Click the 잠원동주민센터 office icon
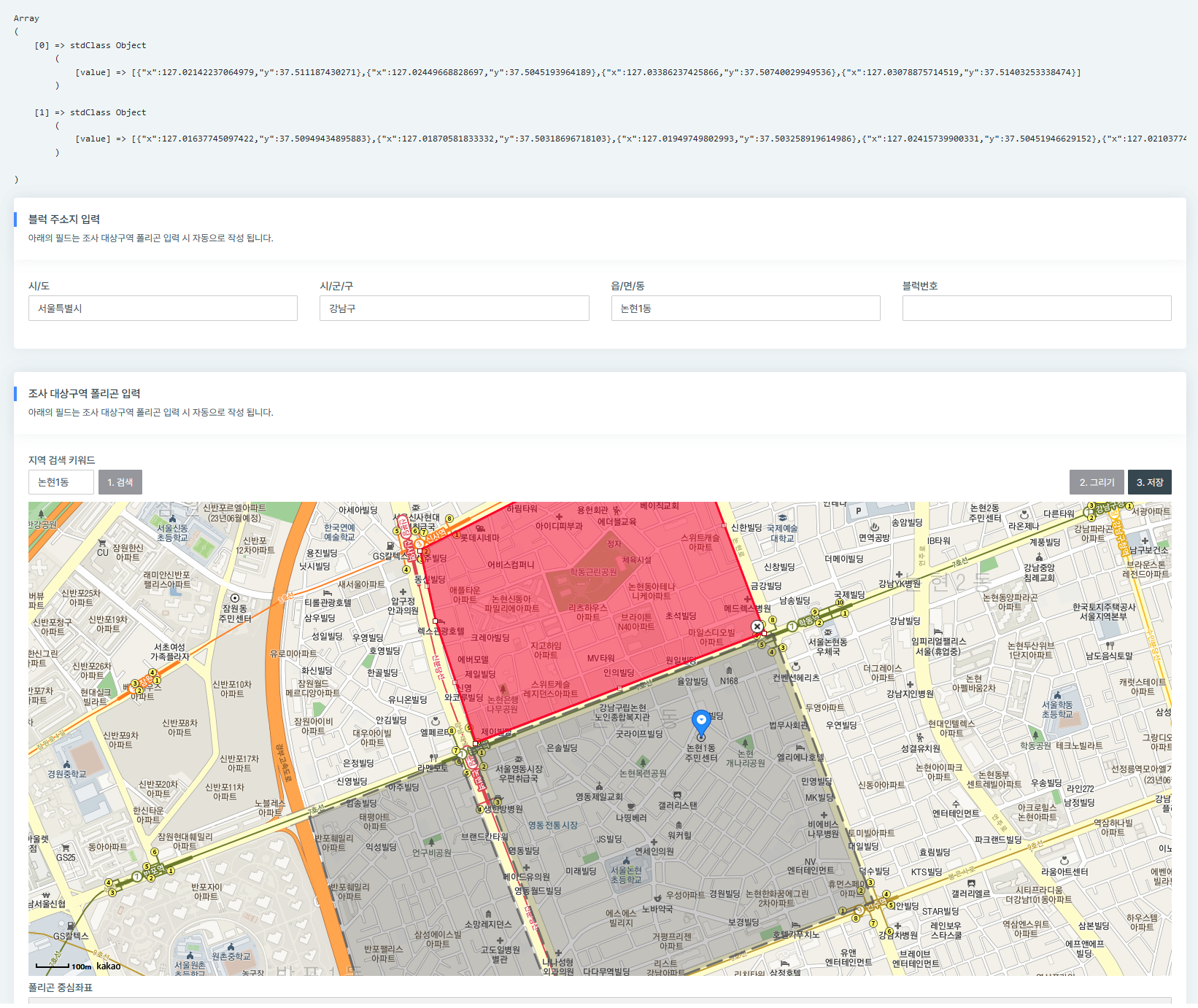Viewport: 1198px width, 1008px height. 235,598
